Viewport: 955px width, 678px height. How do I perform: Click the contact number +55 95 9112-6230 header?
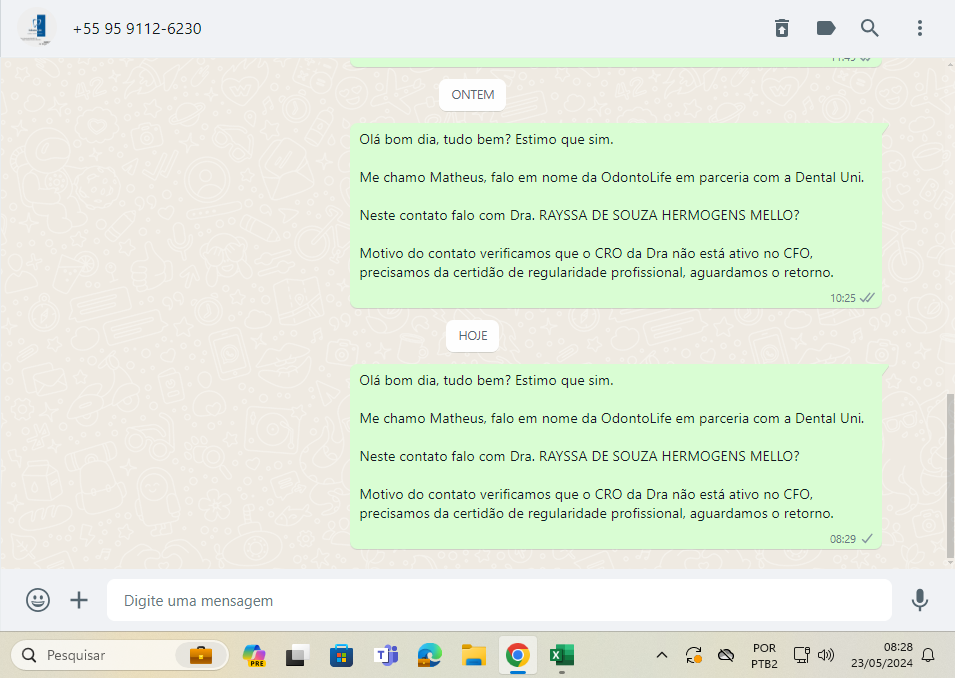[x=137, y=29]
